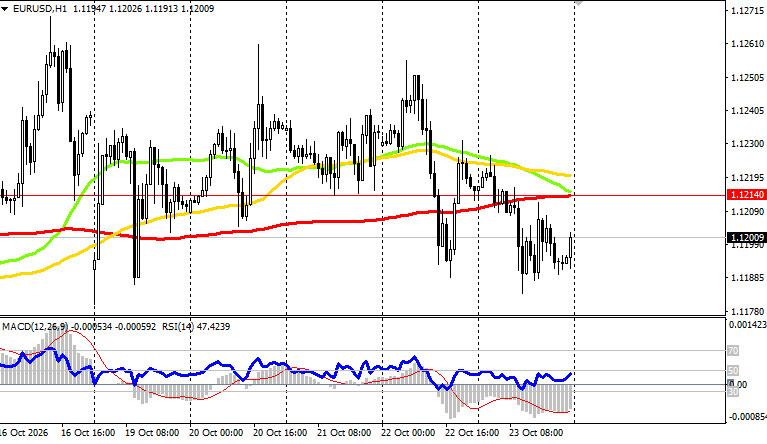Click the RSI 70 level label

pos(733,351)
